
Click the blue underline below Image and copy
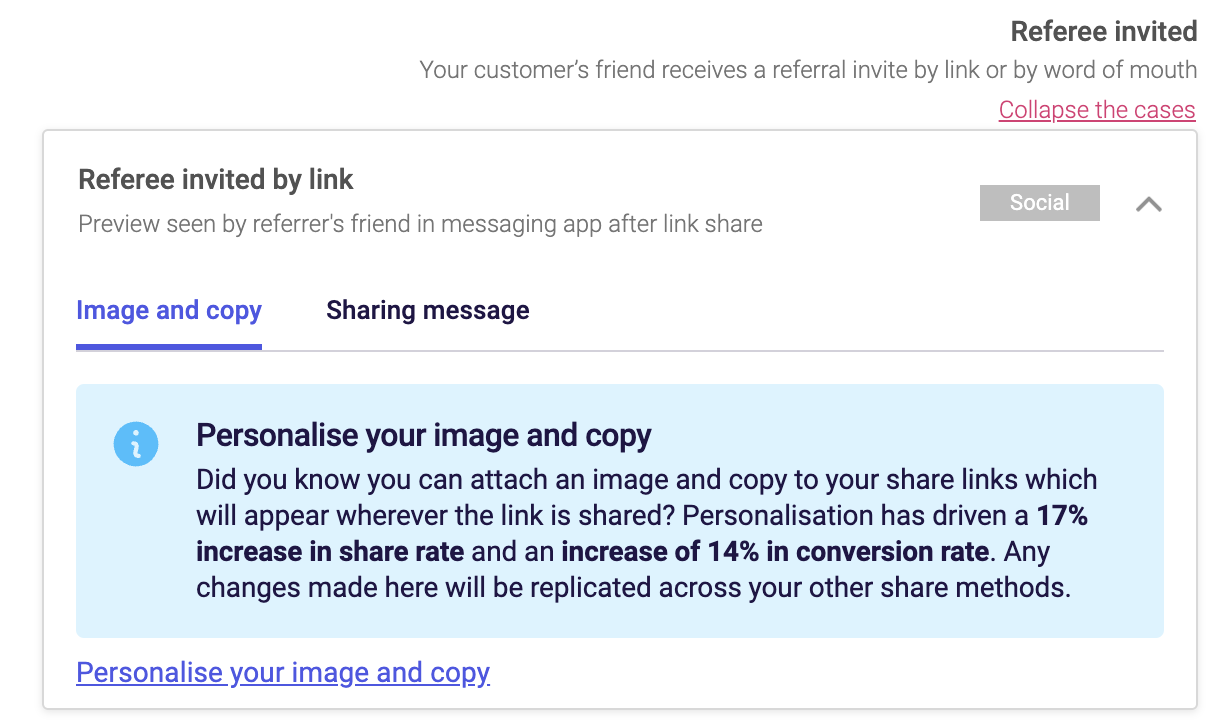[169, 346]
